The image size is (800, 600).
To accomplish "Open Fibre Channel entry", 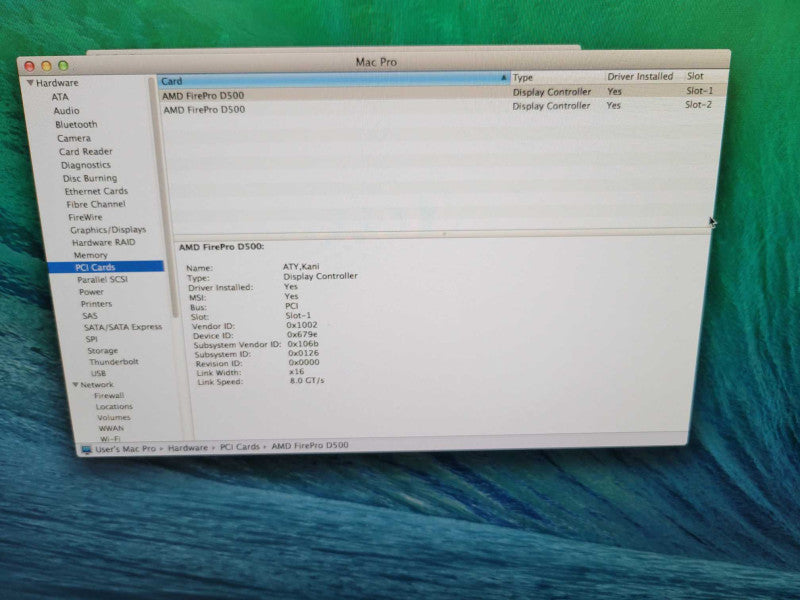I will 96,204.
